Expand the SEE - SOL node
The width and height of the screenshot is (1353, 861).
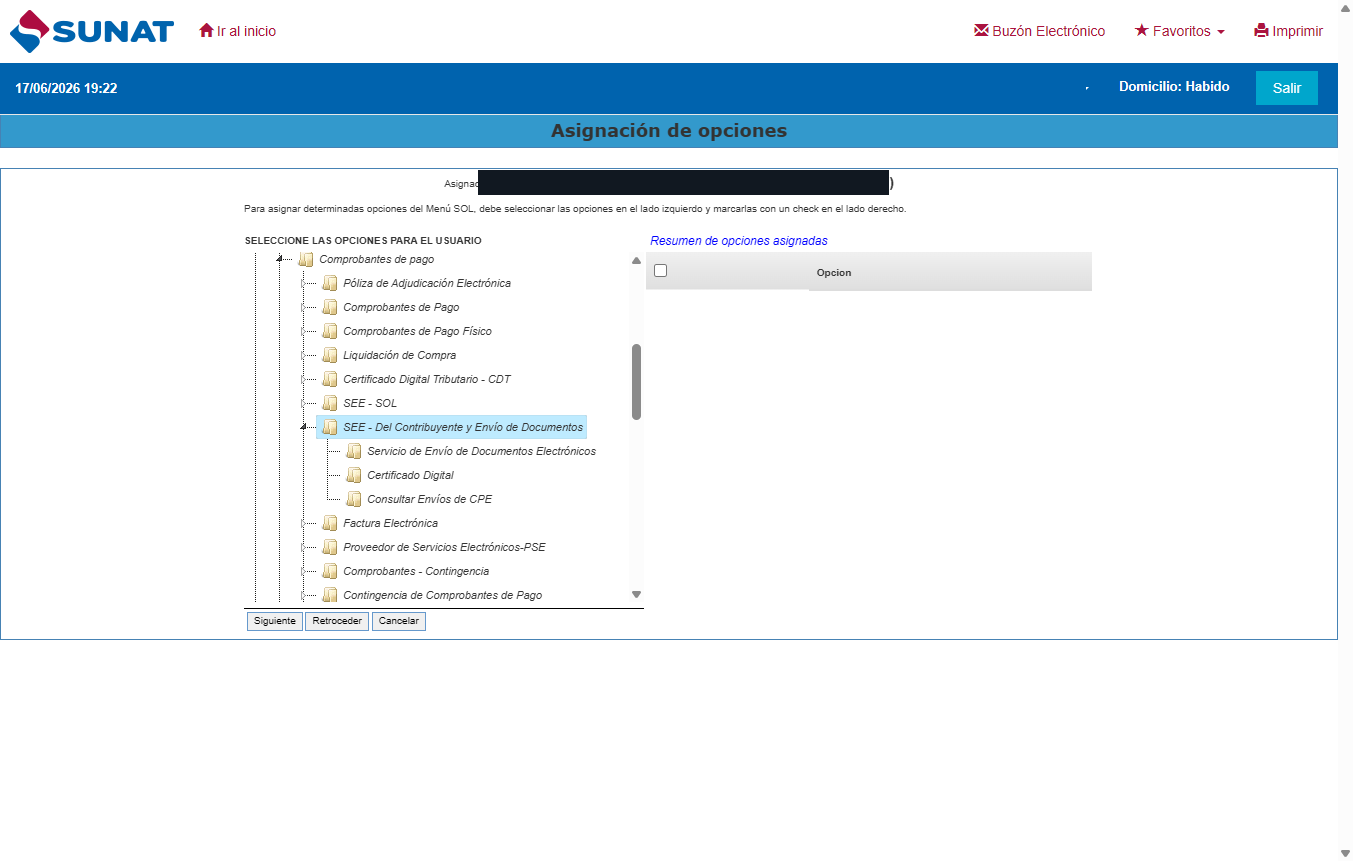304,403
